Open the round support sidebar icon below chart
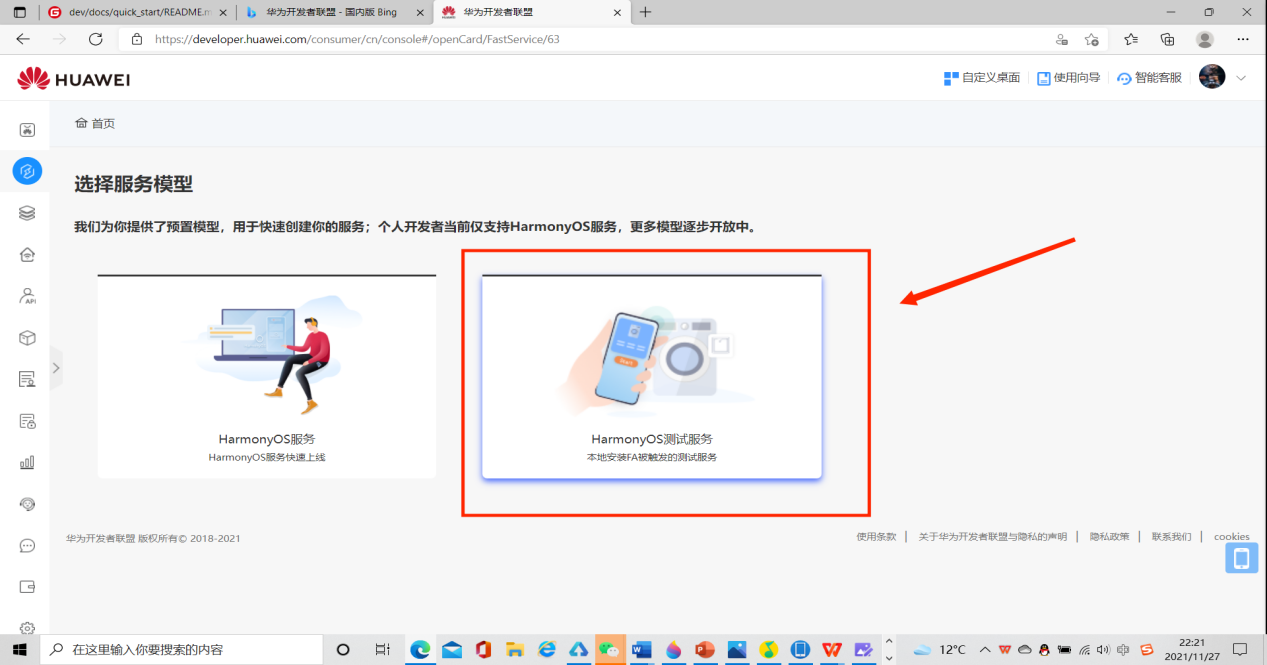The width and height of the screenshot is (1267, 665). click(x=28, y=504)
